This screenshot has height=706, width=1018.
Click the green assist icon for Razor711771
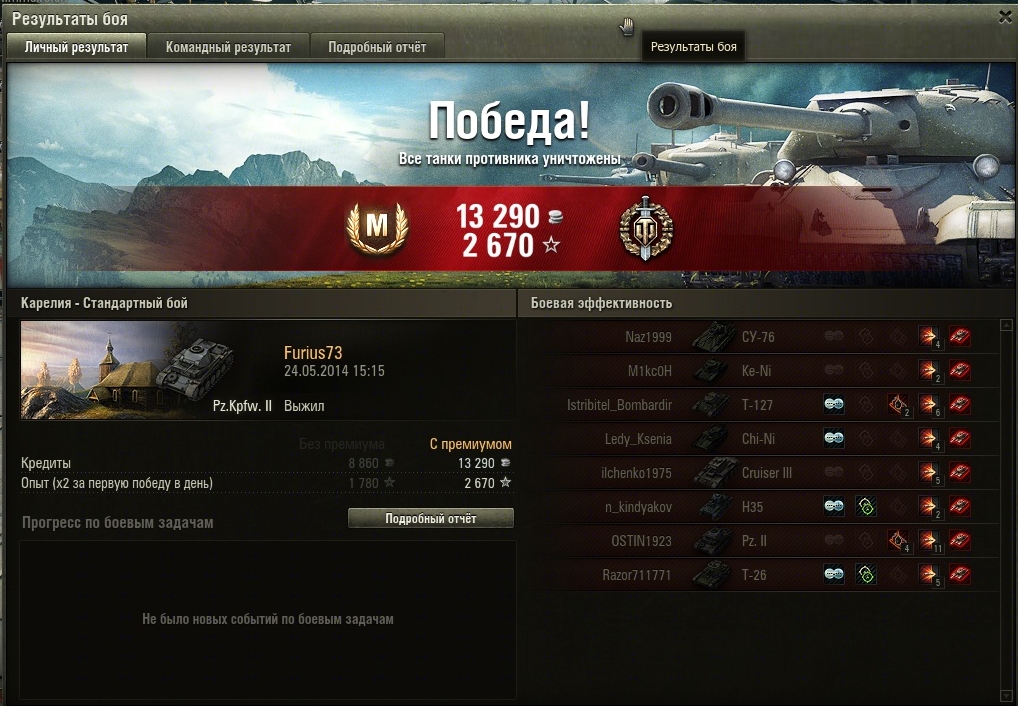(x=866, y=574)
